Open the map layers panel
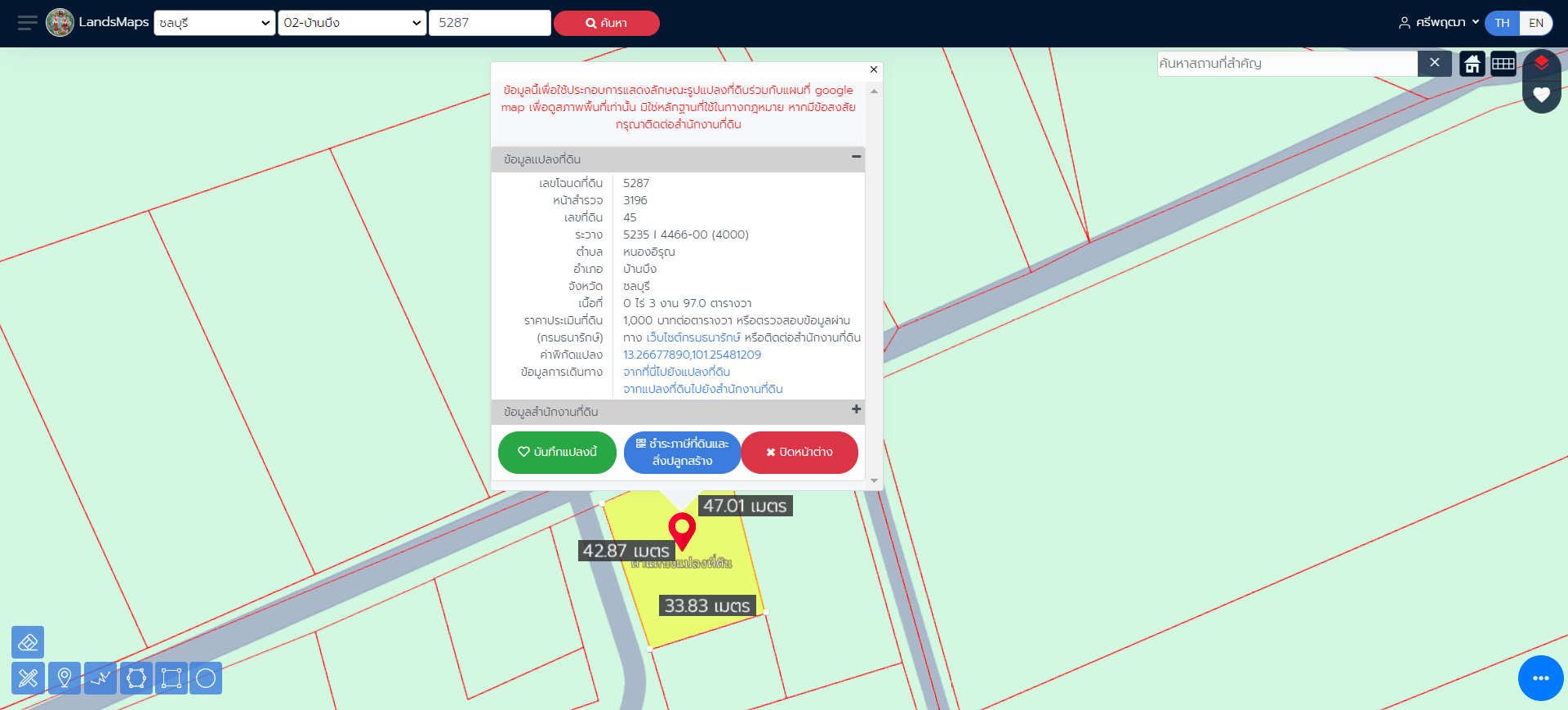Screen dimensions: 1568x710 coord(1541,63)
